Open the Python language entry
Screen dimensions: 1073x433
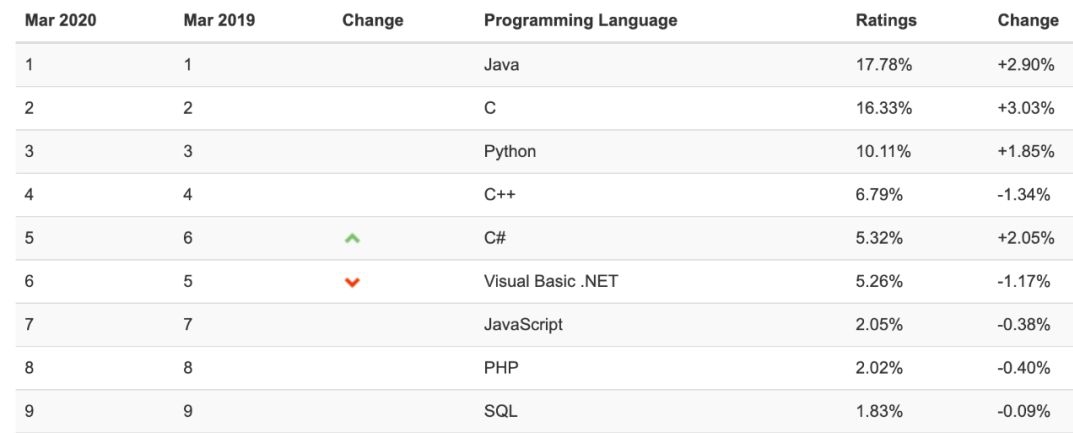[509, 151]
